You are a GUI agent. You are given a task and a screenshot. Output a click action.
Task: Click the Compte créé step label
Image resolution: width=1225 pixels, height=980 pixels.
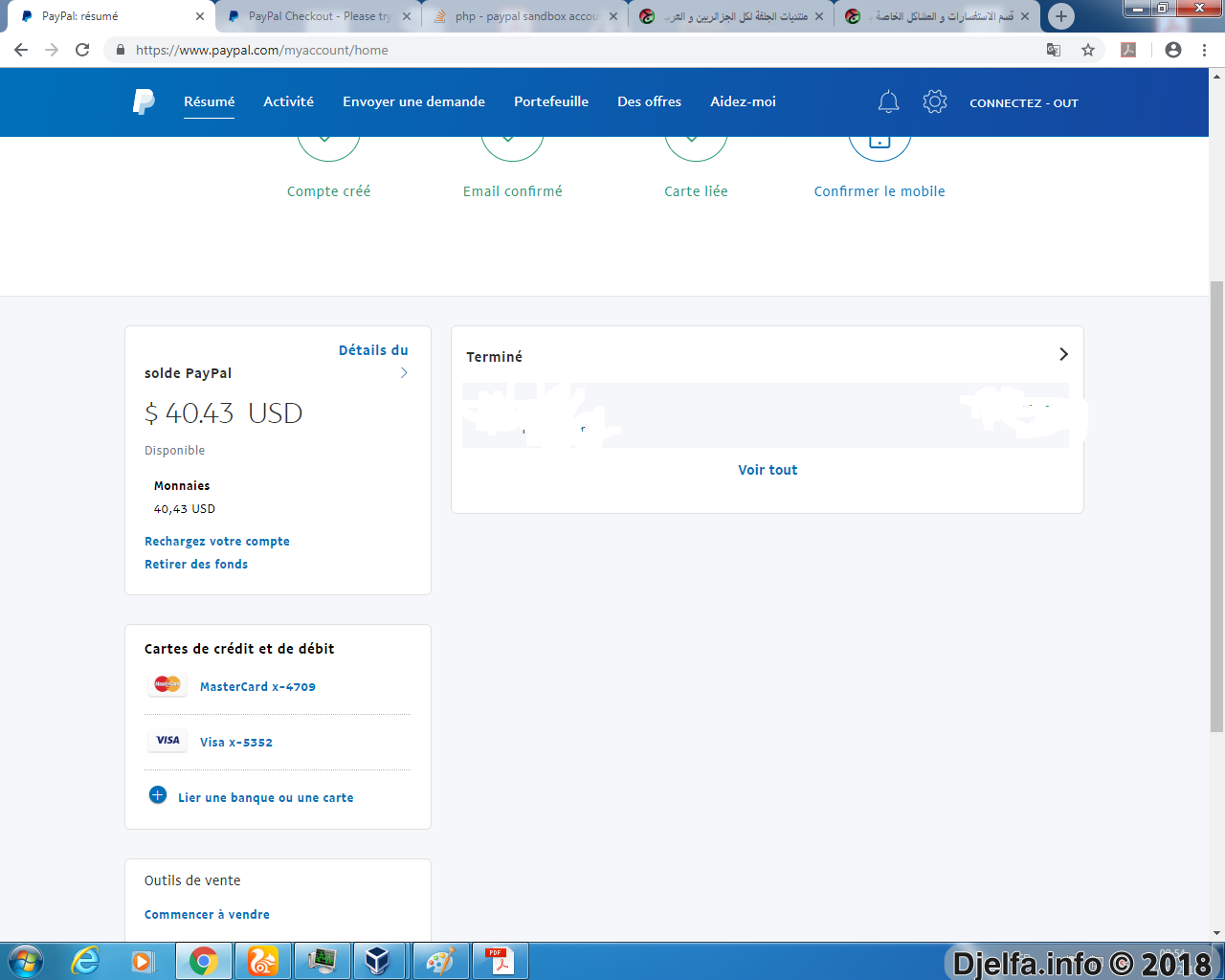pyautogui.click(x=328, y=191)
